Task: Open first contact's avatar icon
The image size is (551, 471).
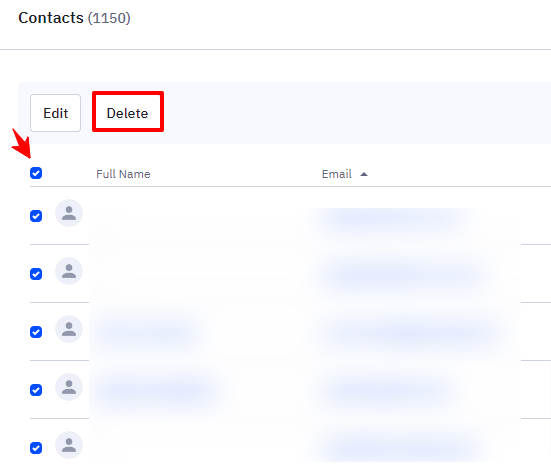Action: (x=69, y=213)
